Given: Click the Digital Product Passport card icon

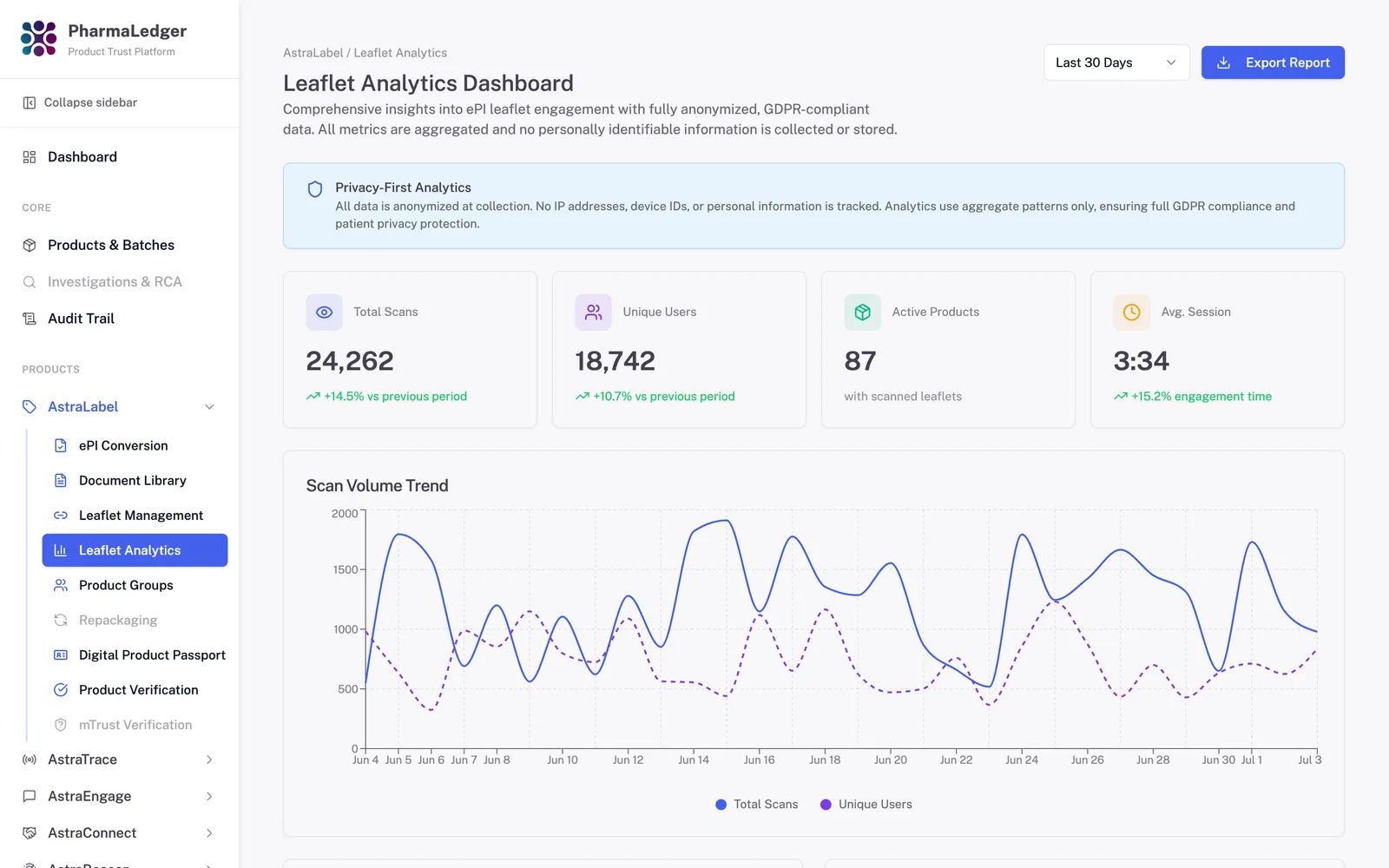Looking at the screenshot, I should (61, 655).
